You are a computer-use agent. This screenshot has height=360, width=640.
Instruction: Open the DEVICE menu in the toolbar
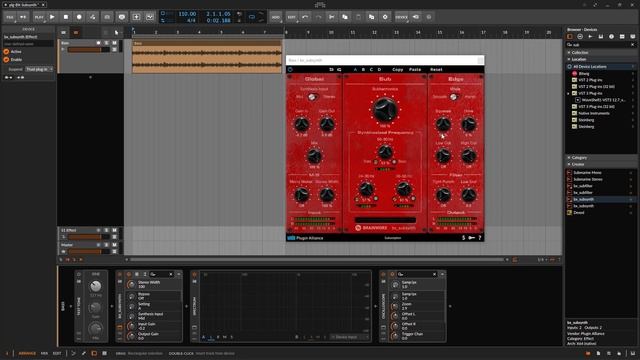click(x=402, y=17)
